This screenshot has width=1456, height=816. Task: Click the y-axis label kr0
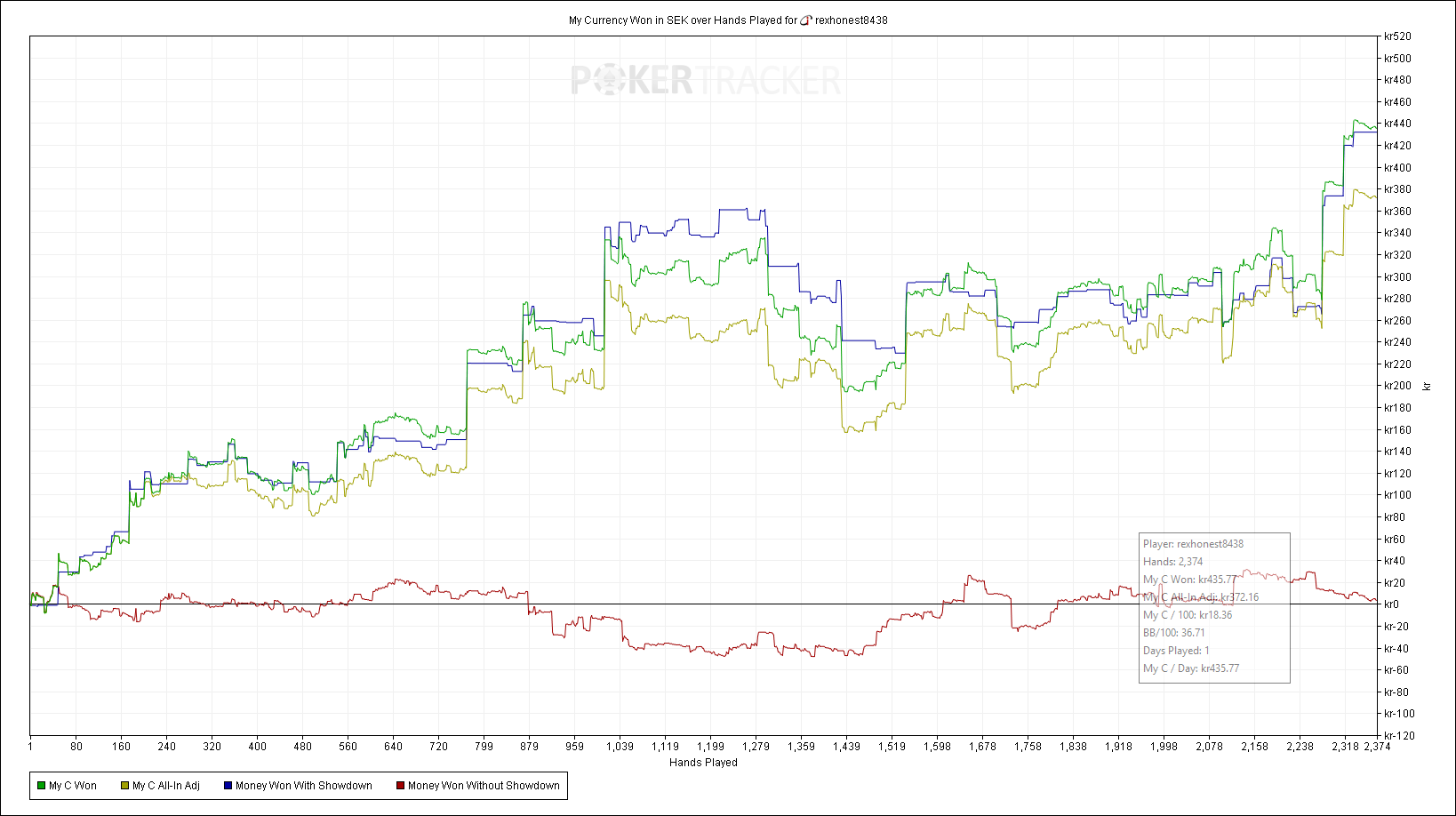[x=1392, y=604]
